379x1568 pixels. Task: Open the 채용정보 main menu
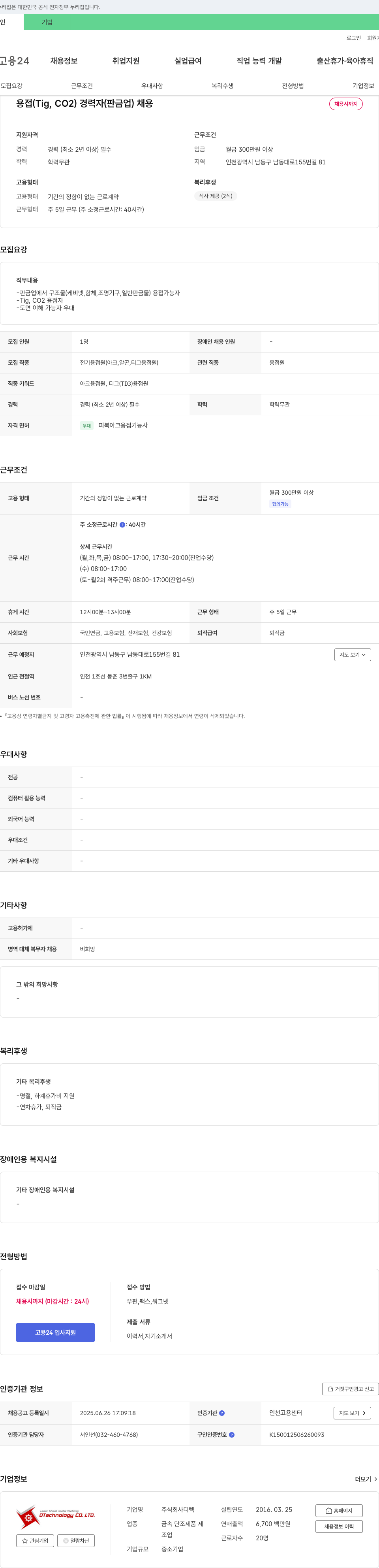coord(64,61)
